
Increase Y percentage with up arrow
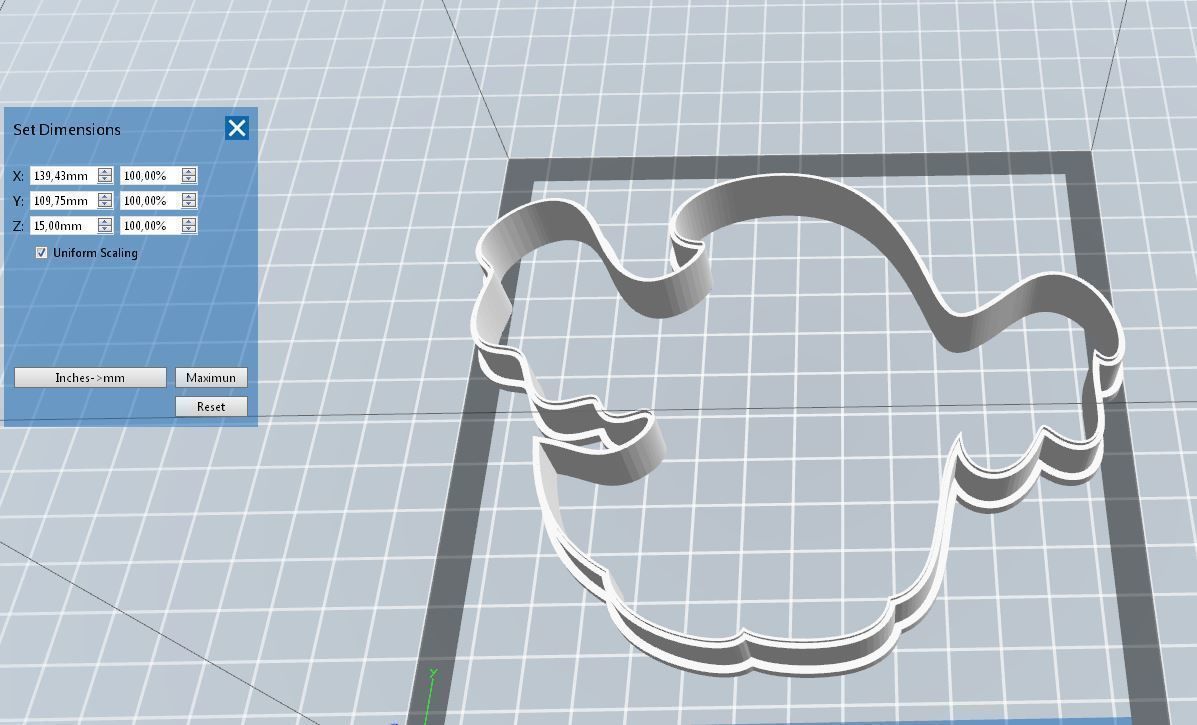(x=189, y=197)
